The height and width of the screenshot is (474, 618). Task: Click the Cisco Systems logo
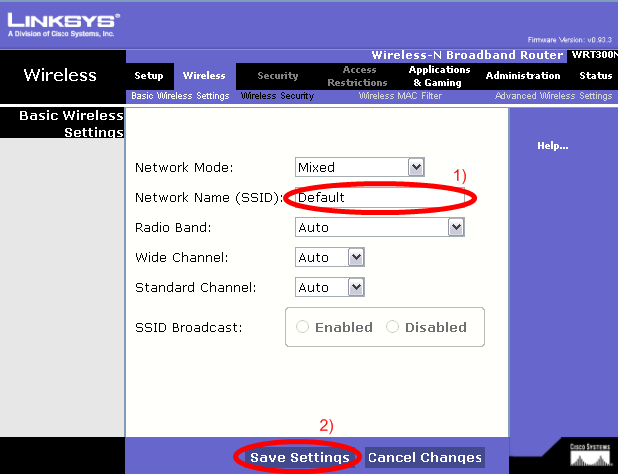point(587,453)
